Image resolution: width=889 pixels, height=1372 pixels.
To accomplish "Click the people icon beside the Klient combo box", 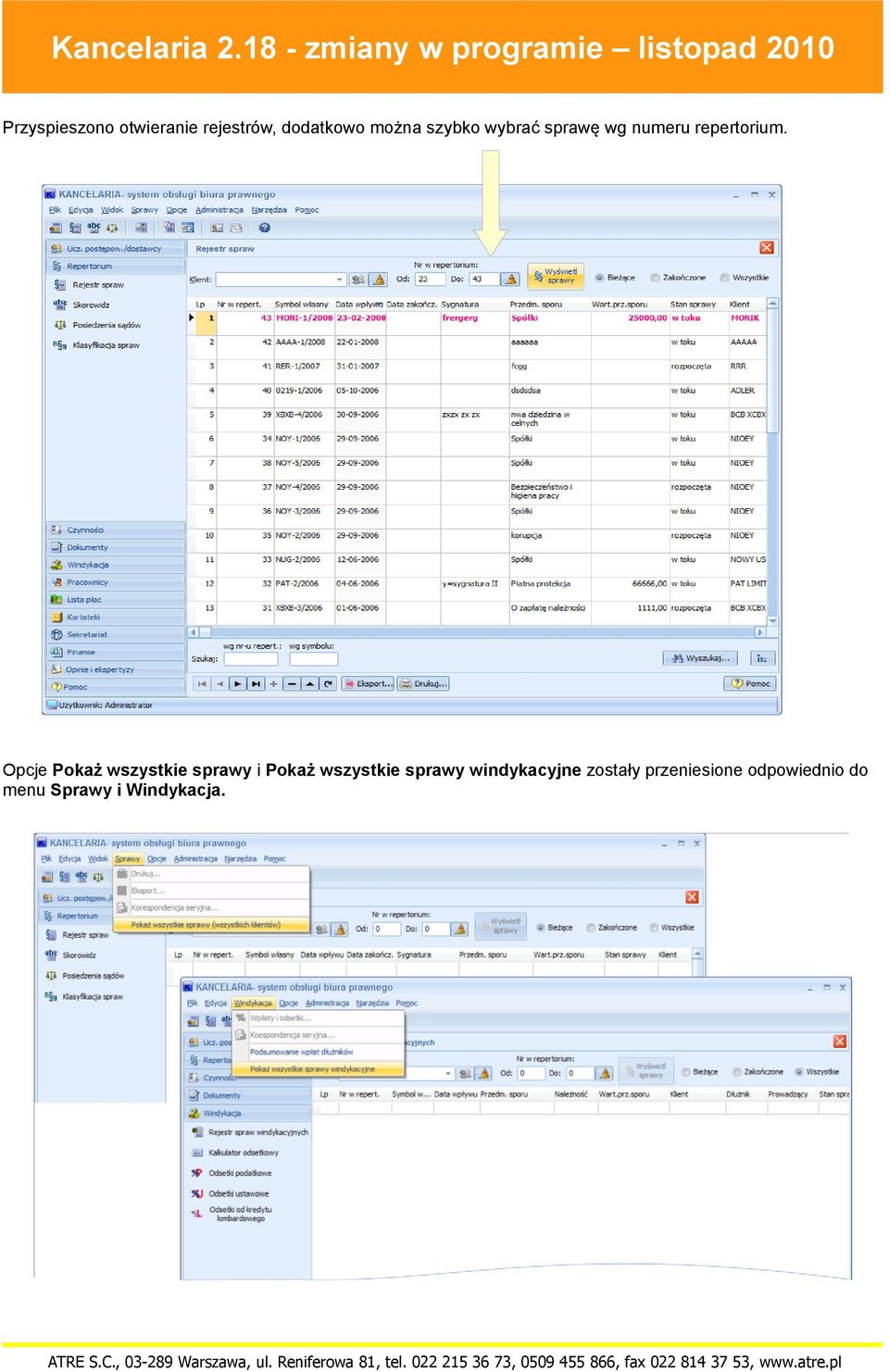I will click(359, 279).
